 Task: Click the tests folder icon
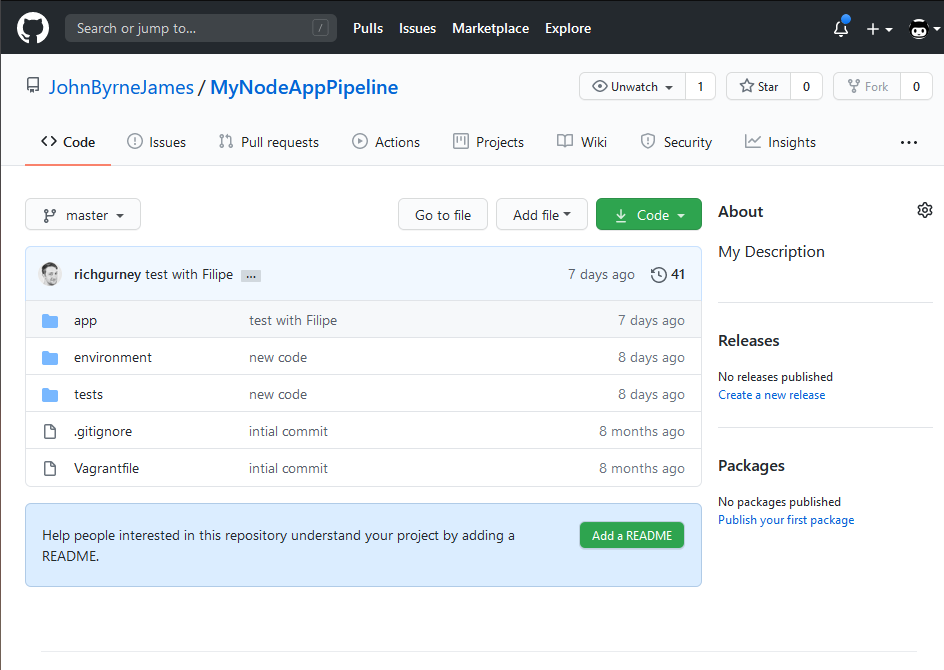click(x=50, y=395)
